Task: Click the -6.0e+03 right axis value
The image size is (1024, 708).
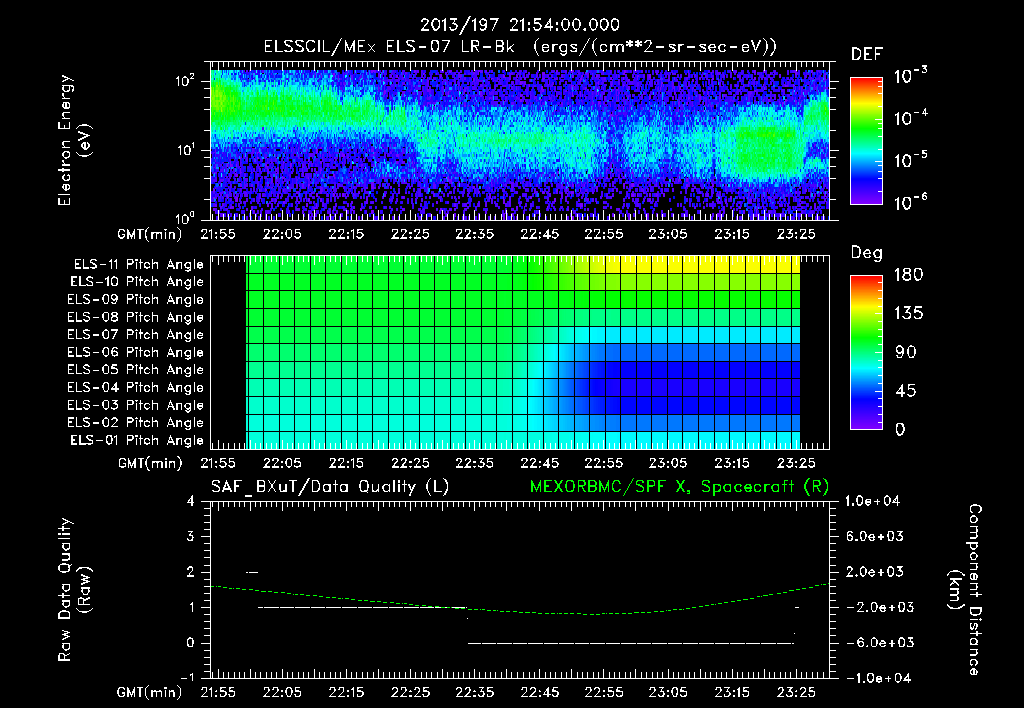Action: pos(875,643)
